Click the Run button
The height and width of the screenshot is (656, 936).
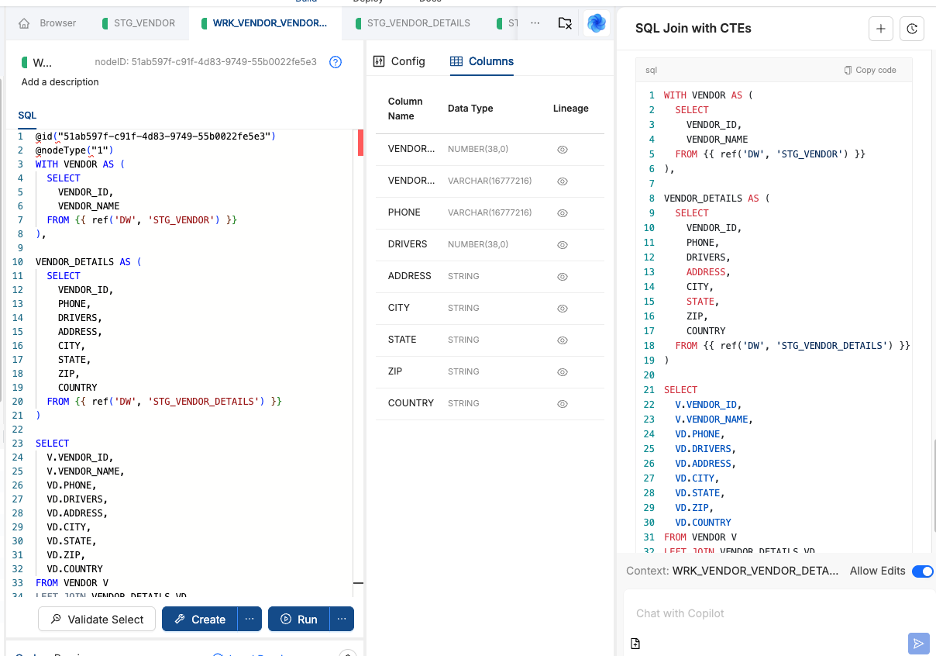tap(299, 619)
